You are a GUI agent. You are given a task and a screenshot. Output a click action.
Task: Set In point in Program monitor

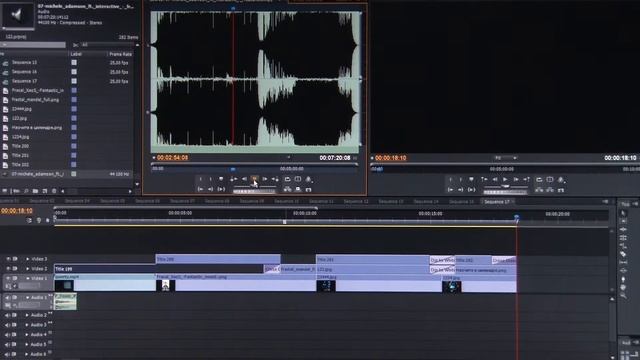click(x=451, y=179)
